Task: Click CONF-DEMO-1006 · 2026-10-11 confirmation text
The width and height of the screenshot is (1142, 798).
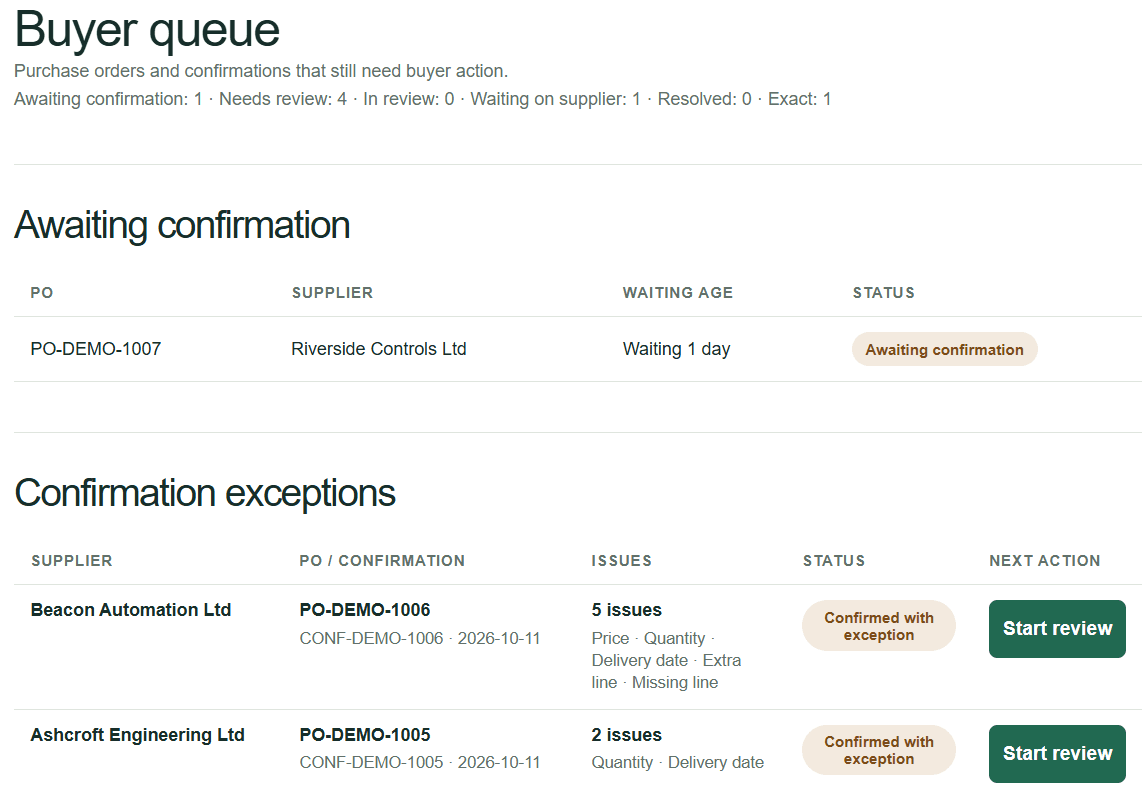Action: click(x=420, y=638)
